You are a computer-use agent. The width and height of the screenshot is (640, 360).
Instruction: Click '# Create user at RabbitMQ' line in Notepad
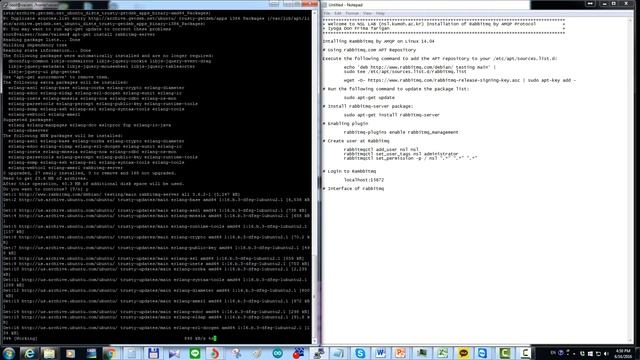click(356, 141)
